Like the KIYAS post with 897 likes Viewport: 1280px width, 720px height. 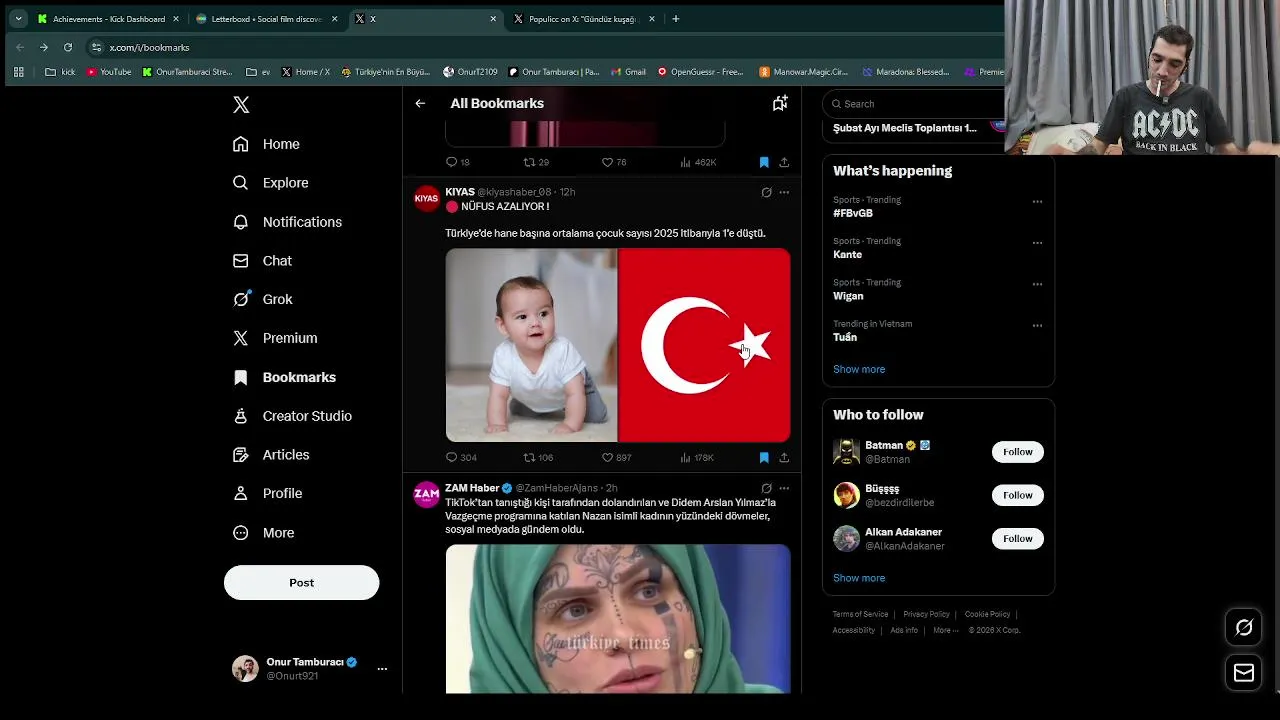616,457
